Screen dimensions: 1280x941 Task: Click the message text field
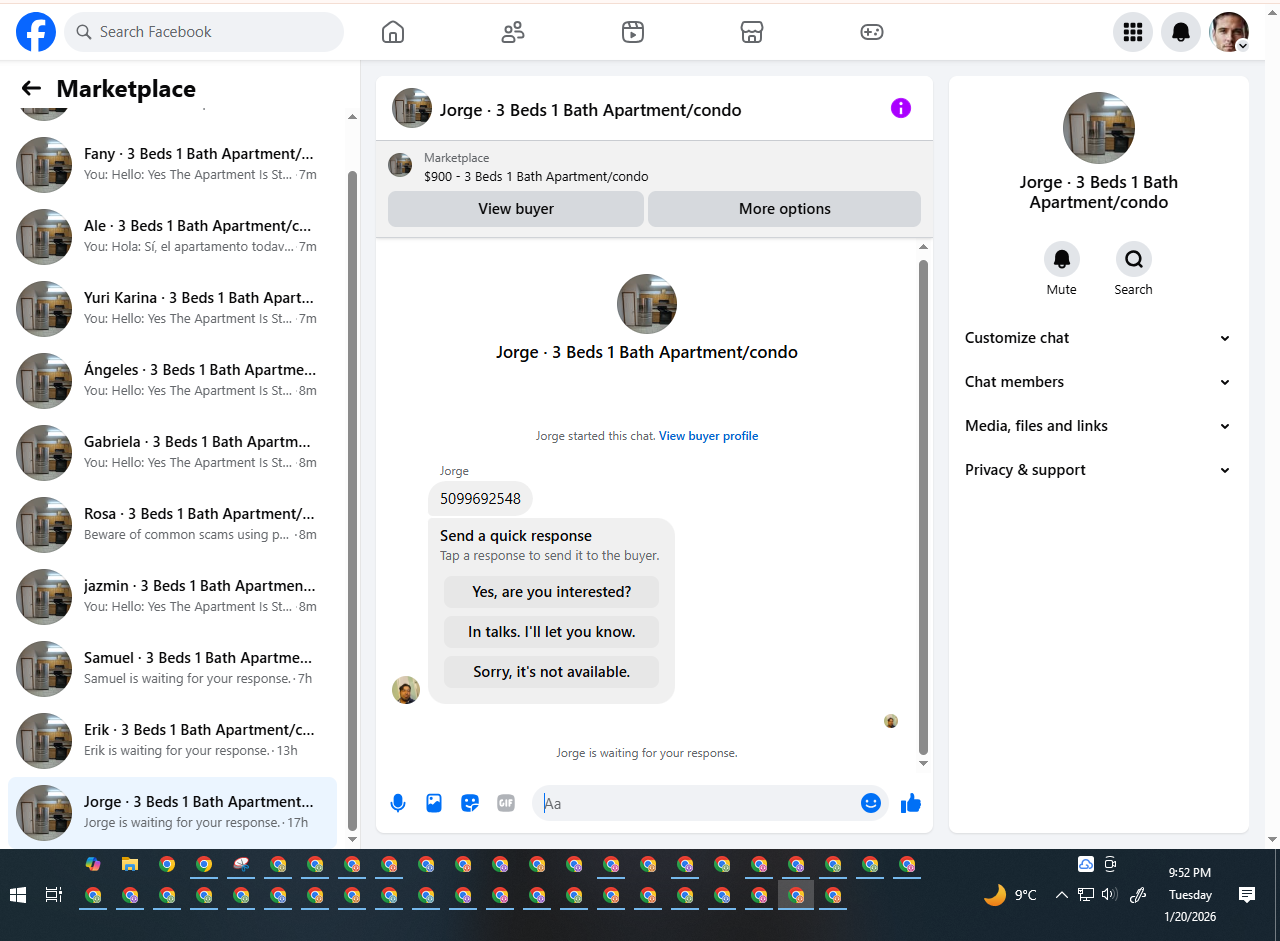tap(697, 803)
